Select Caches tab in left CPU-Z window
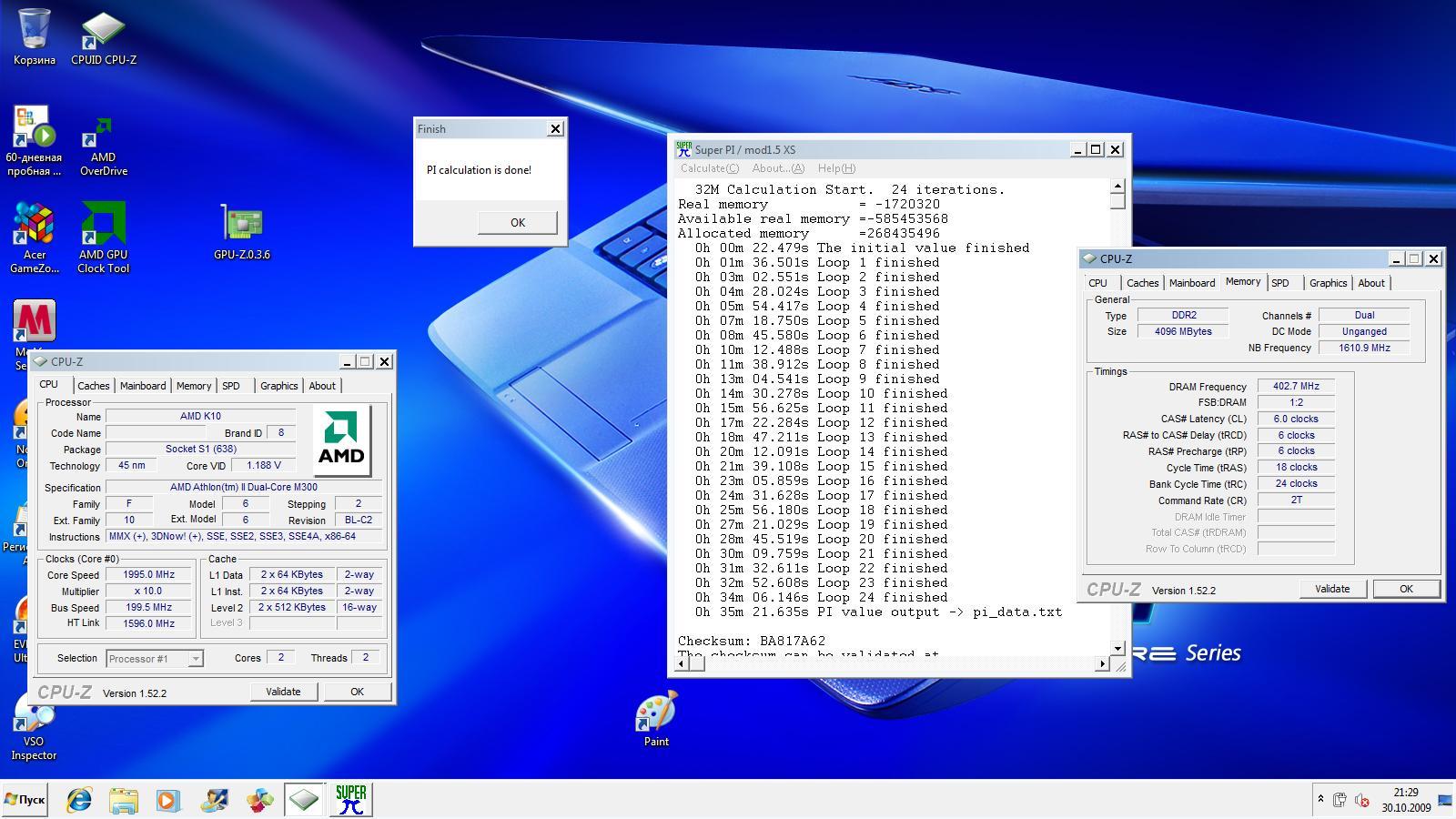The width and height of the screenshot is (1456, 819). point(93,386)
